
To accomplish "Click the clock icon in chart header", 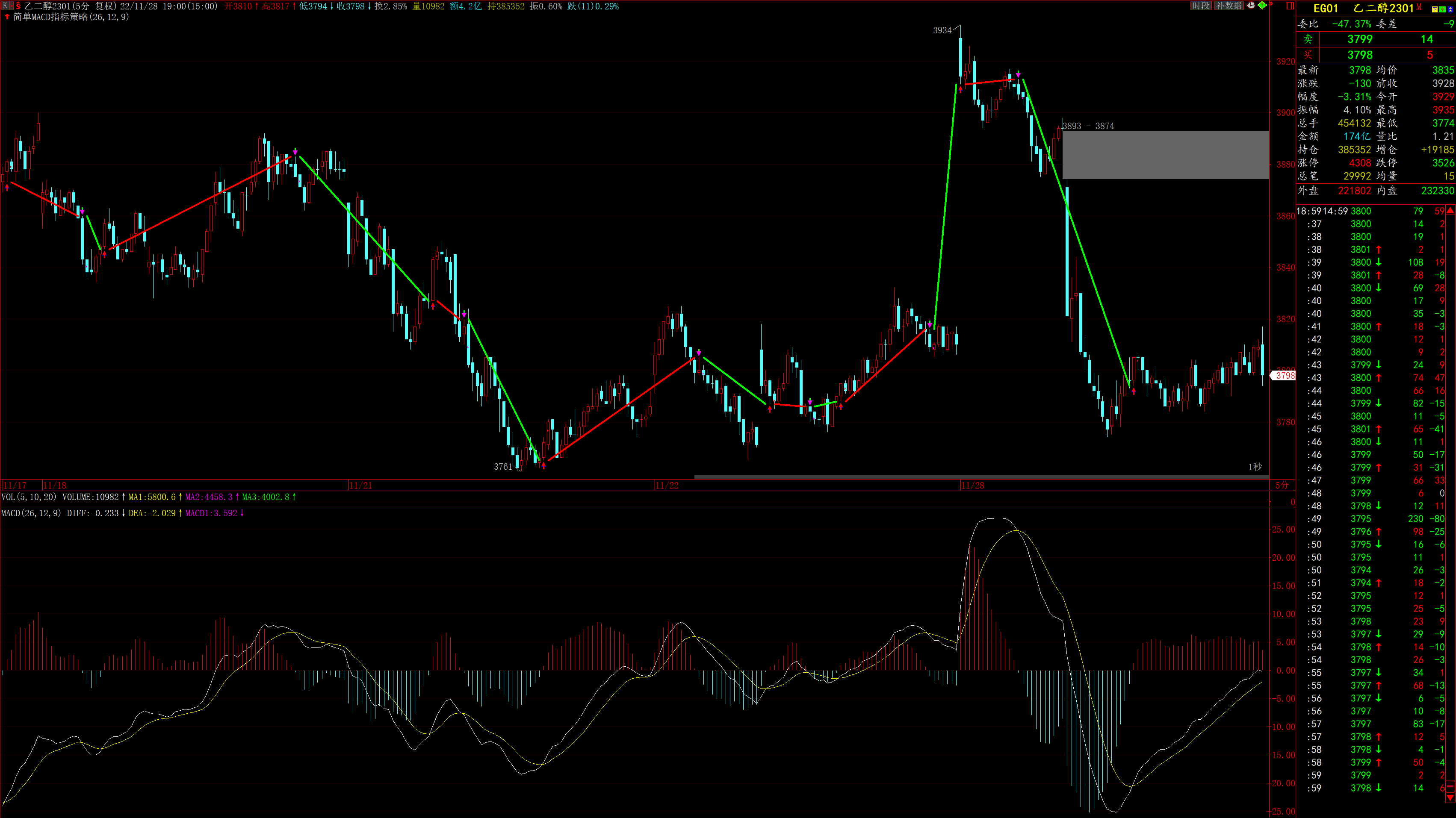I will pos(1252,5).
